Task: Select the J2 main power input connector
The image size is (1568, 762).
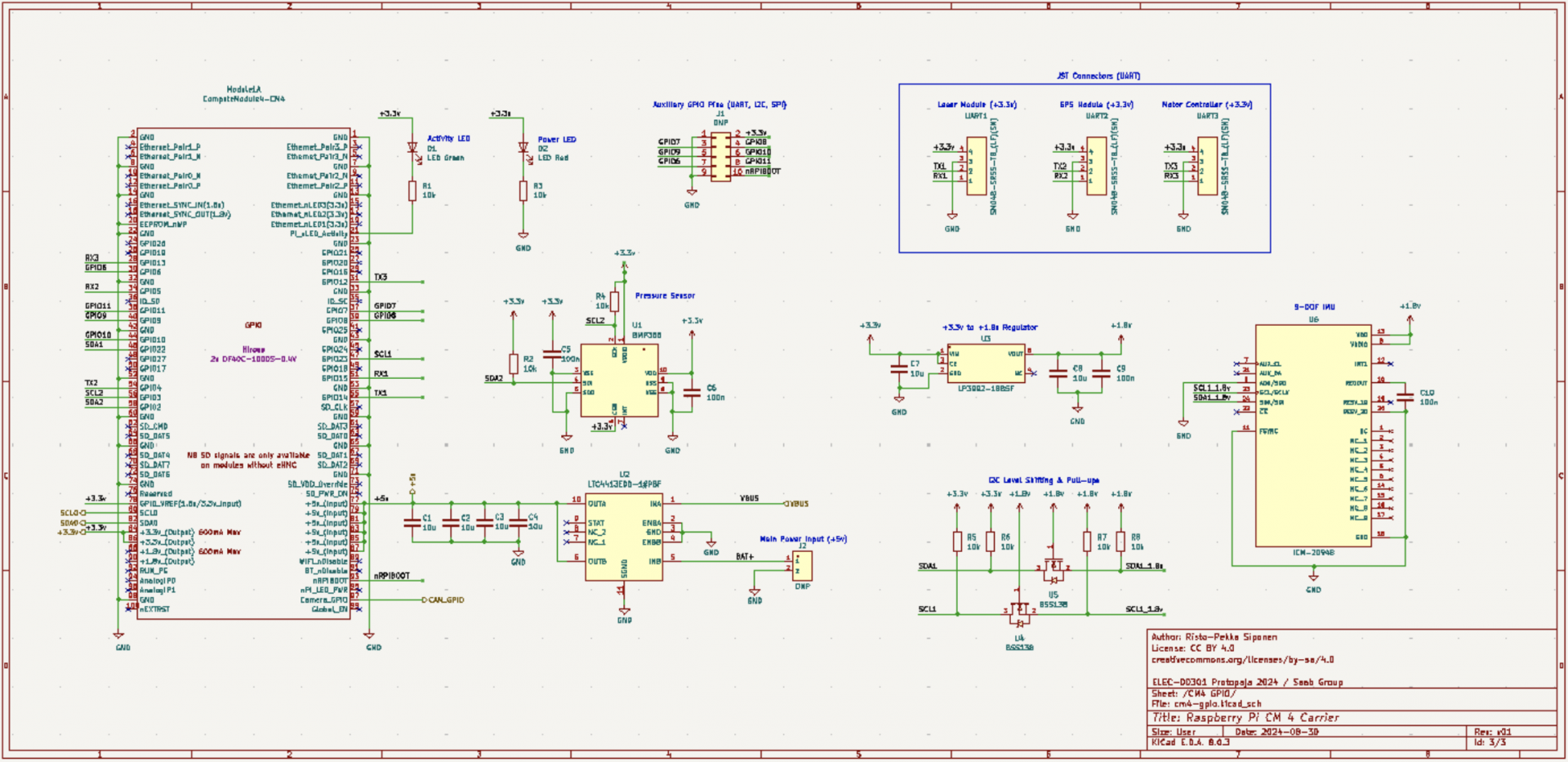Action: coord(802,565)
